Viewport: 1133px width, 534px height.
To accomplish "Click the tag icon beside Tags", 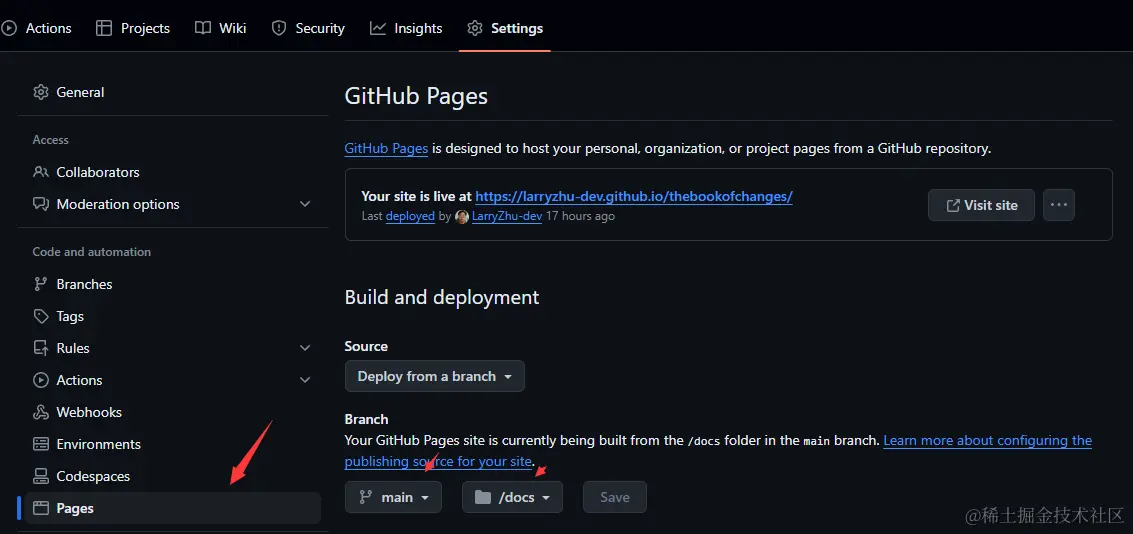I will [x=41, y=316].
